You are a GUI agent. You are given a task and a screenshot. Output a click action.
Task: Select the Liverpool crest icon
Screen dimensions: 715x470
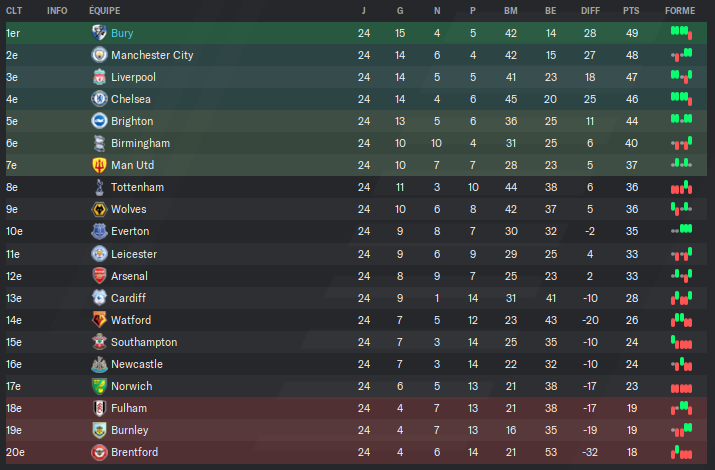click(x=99, y=77)
